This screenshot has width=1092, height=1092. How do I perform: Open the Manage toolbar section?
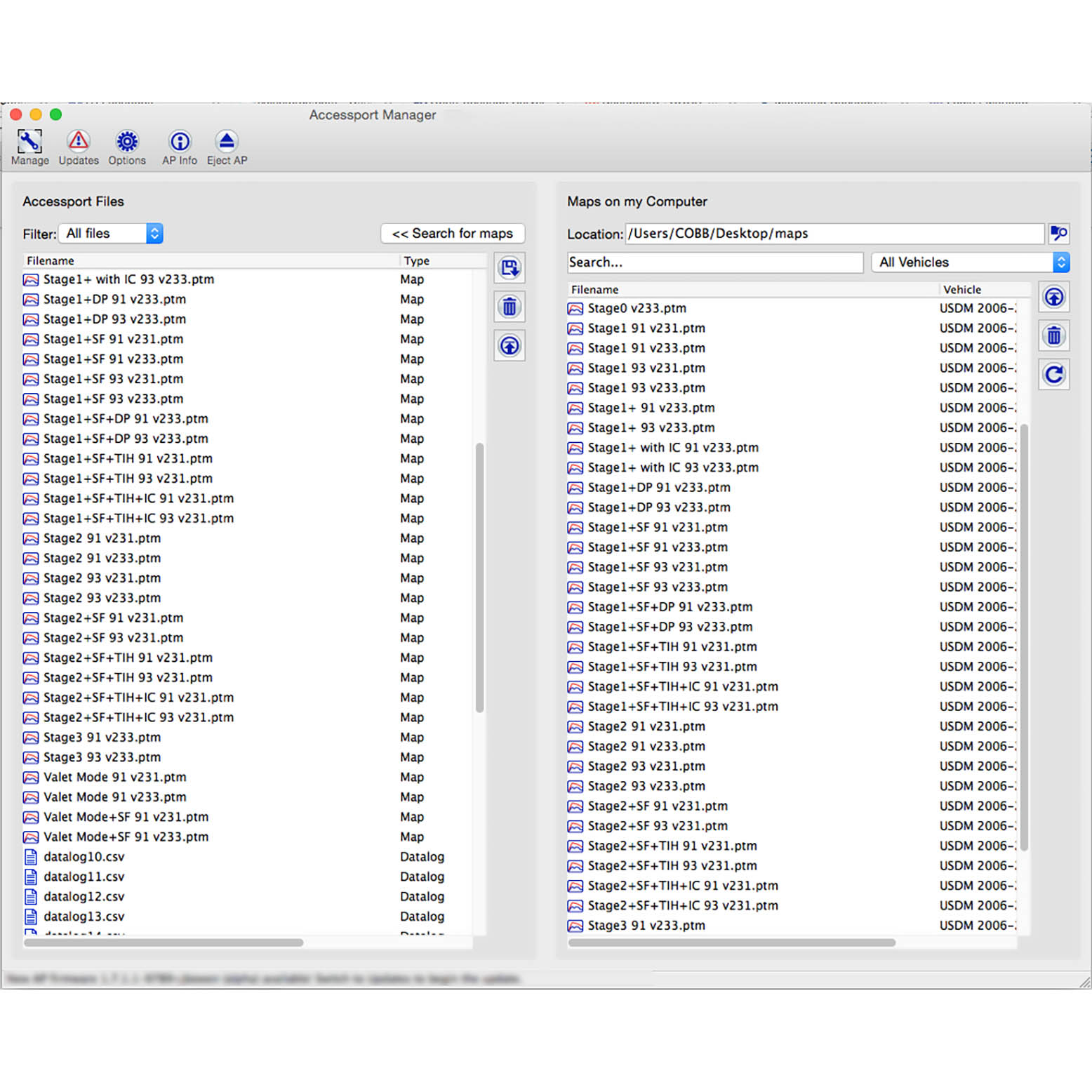(x=30, y=148)
